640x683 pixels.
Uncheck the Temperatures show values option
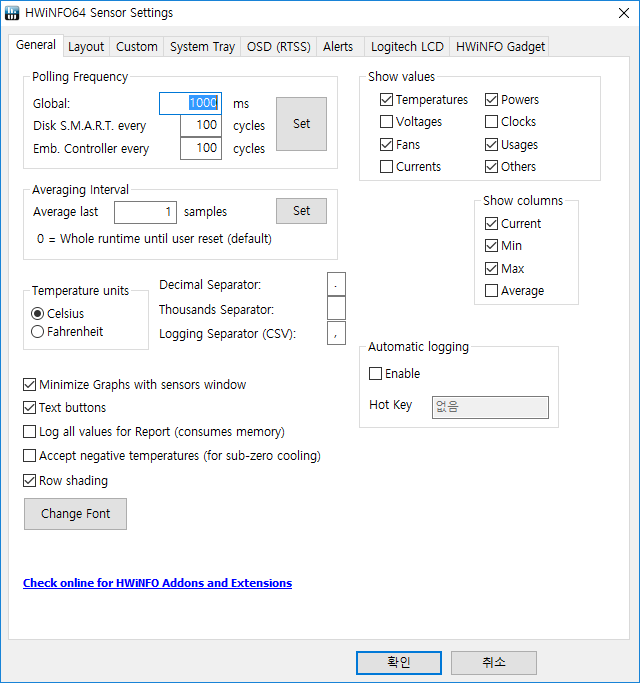coord(387,100)
